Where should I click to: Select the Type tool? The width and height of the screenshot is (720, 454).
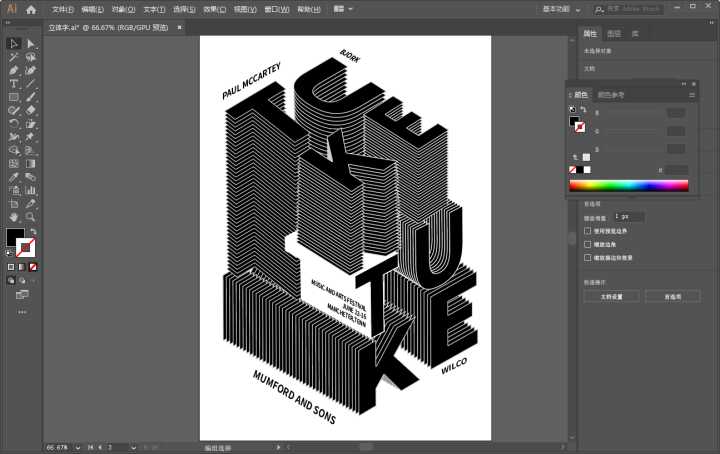click(14, 84)
